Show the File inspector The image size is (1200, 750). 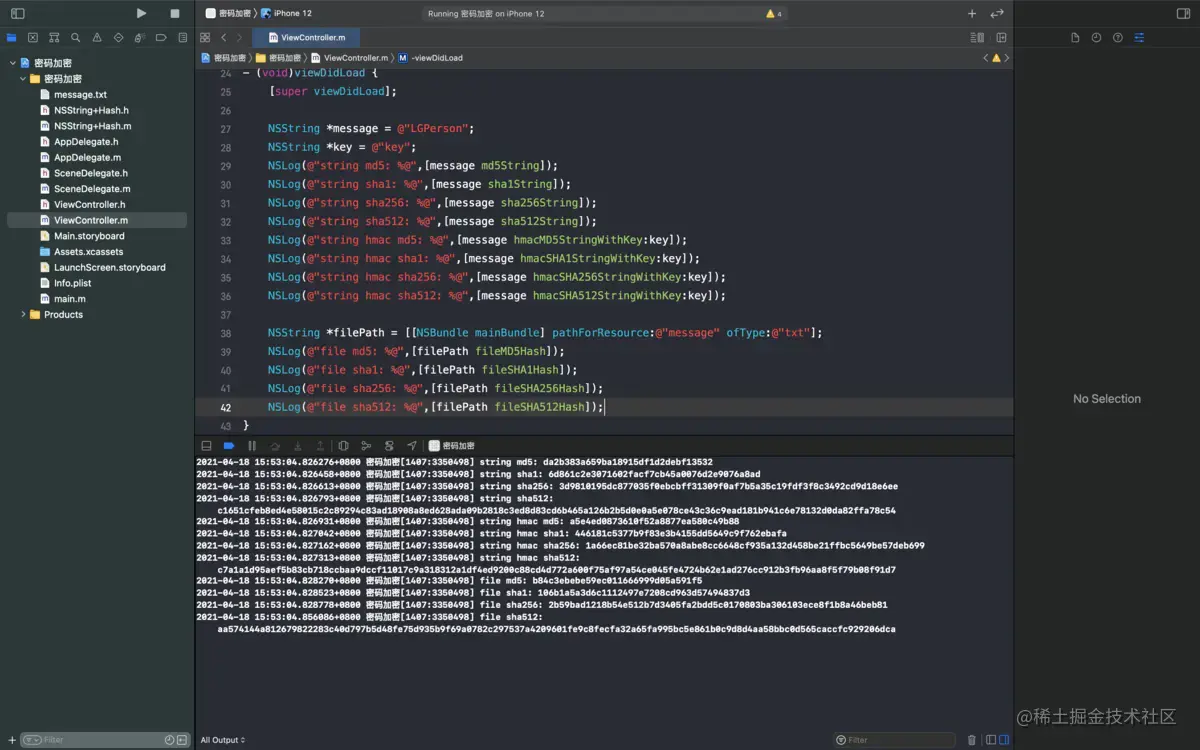(x=1075, y=37)
